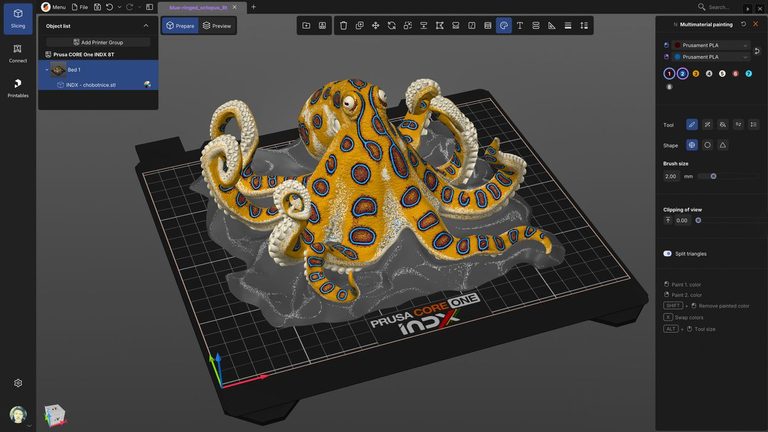Select the bucket fill painting tool
This screenshot has height=432, width=768.
pyautogui.click(x=723, y=124)
